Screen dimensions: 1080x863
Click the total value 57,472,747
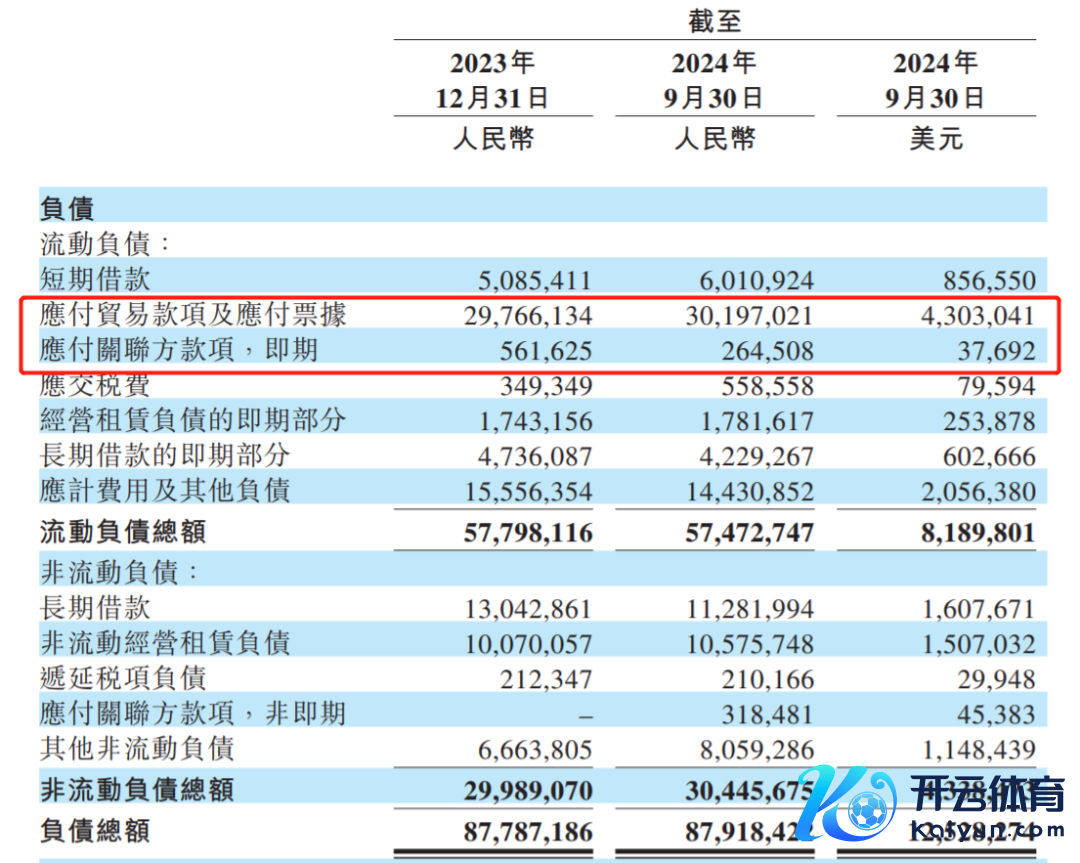(x=750, y=533)
